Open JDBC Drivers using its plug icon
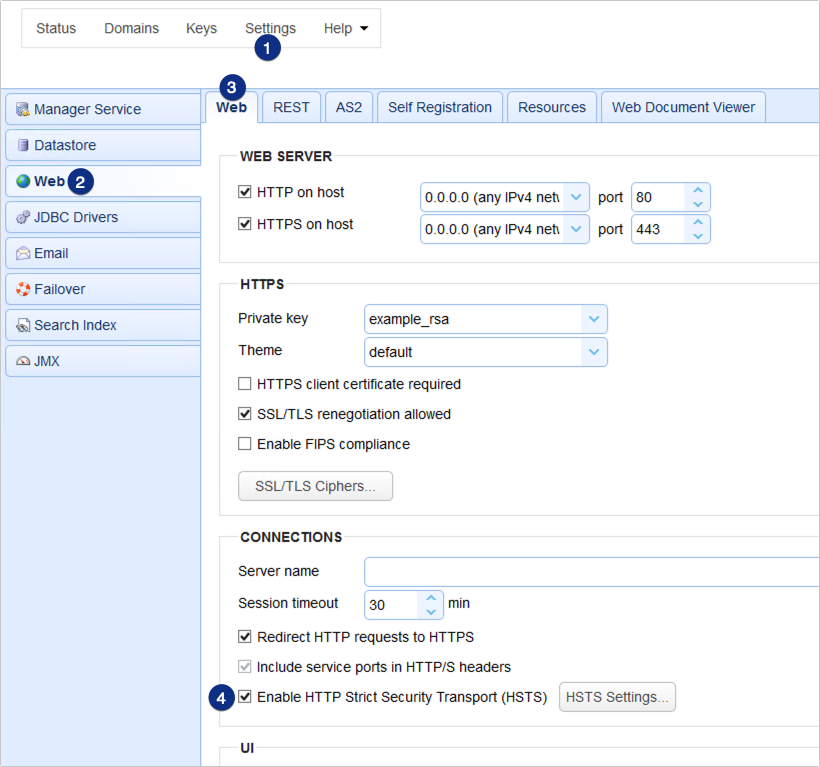 [x=24, y=217]
